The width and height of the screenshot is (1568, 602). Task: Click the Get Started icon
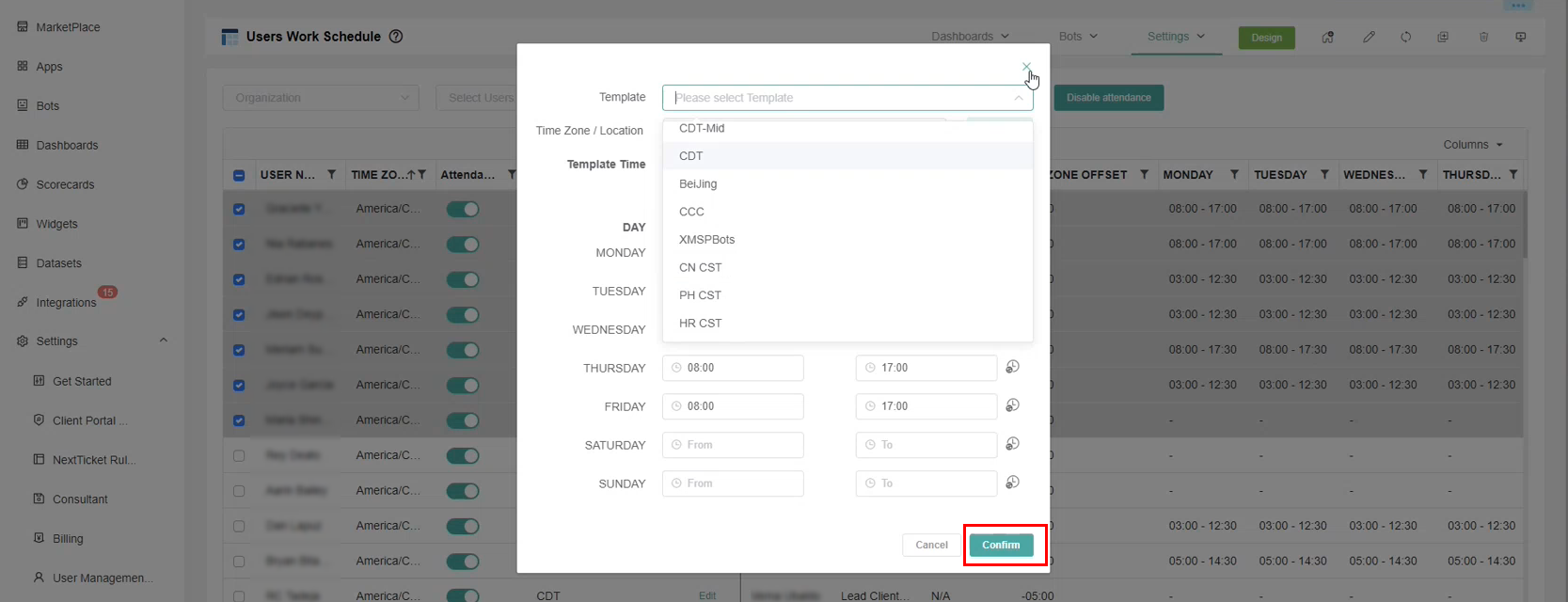coord(39,381)
